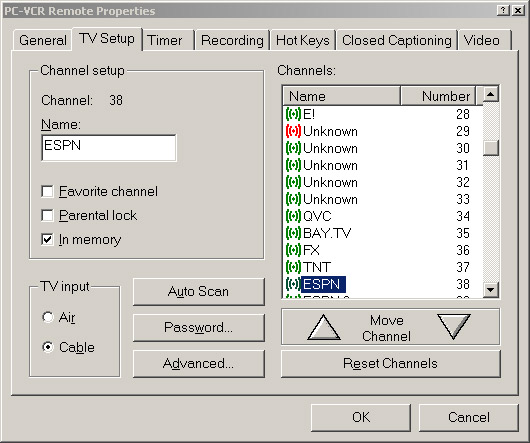The height and width of the screenshot is (443, 530).
Task: Open the Recording tab
Action: 232,40
